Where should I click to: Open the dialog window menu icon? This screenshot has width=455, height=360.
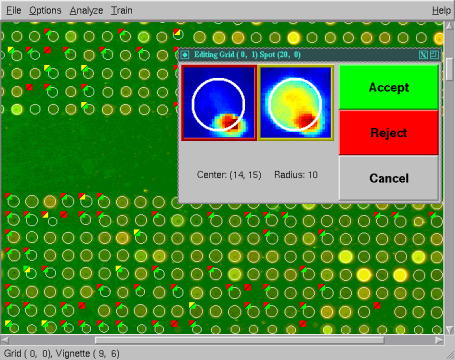185,55
